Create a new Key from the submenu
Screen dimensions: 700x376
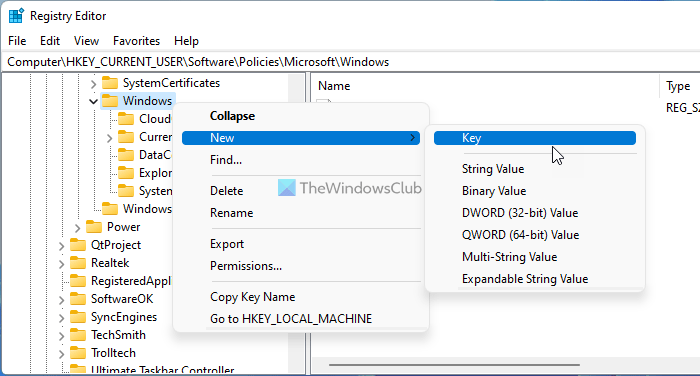coord(535,138)
